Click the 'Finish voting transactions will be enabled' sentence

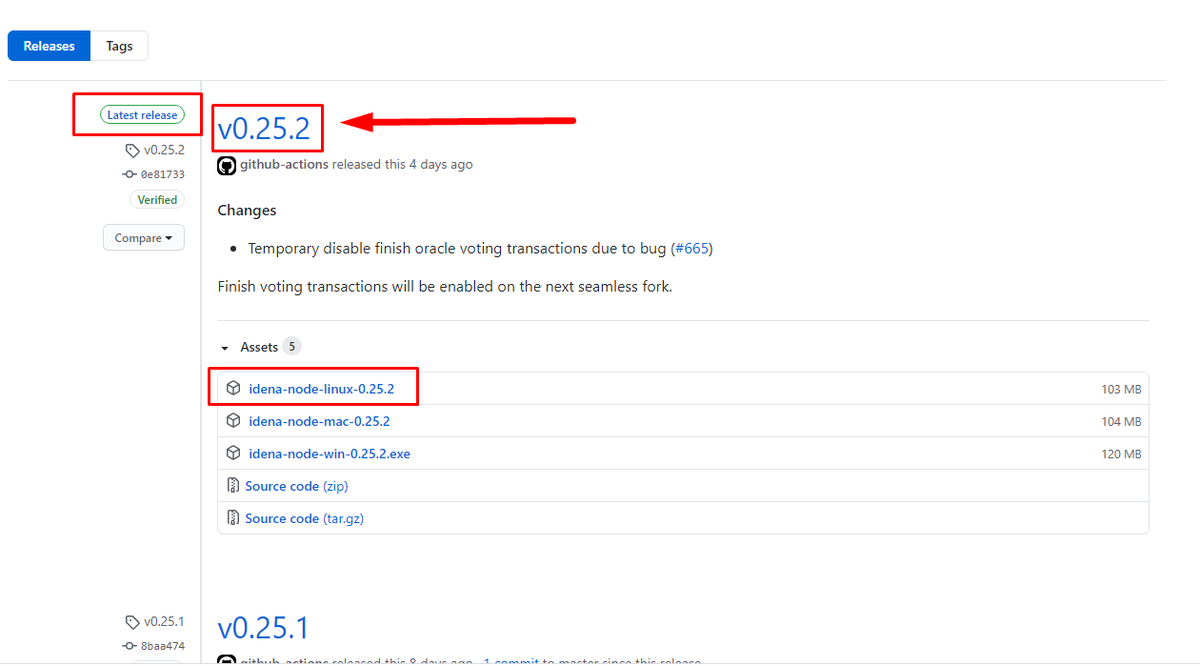pyautogui.click(x=445, y=286)
